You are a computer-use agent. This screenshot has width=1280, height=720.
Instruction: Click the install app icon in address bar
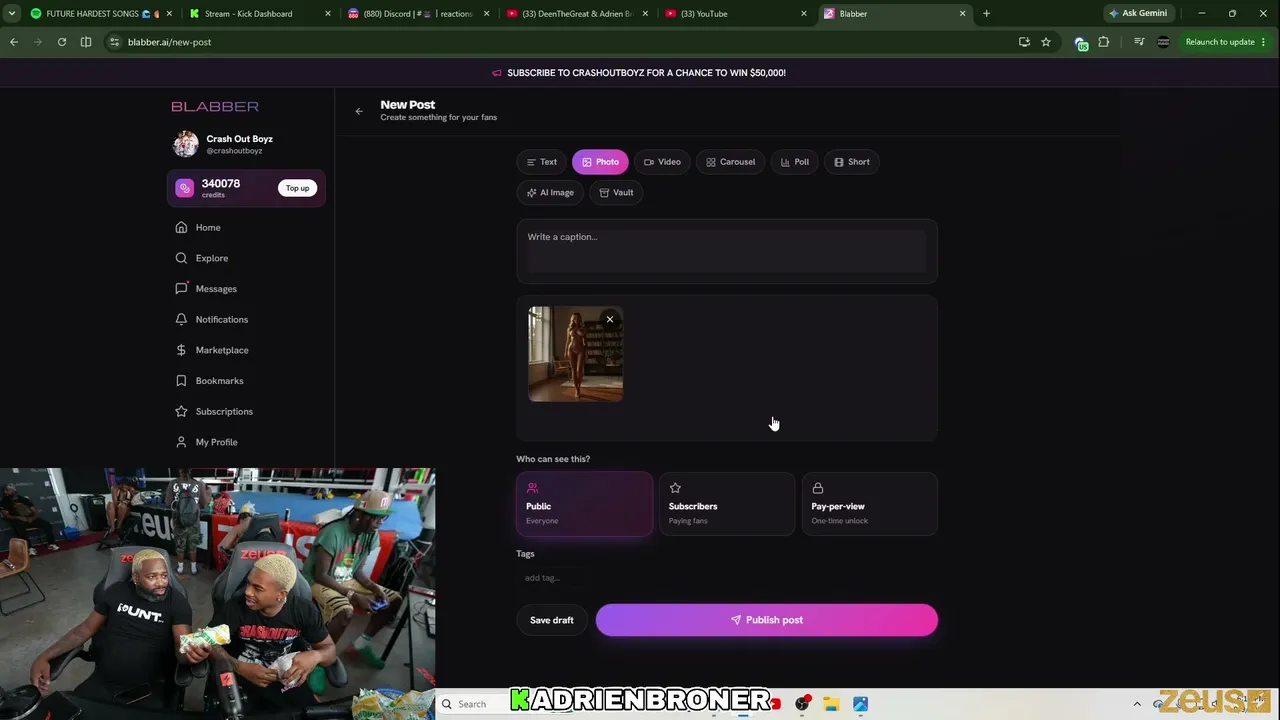click(1024, 42)
